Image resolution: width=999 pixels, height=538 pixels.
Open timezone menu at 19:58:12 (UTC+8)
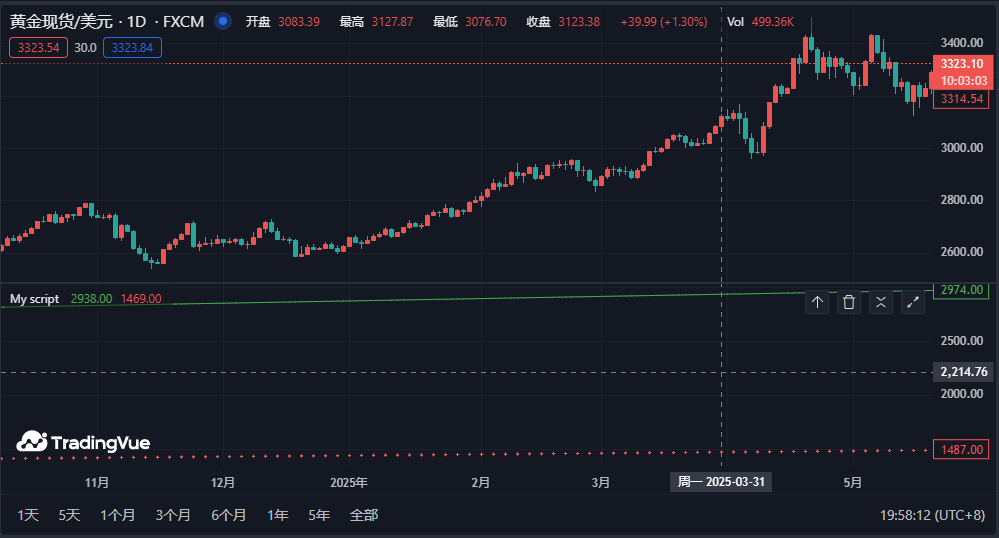[932, 515]
